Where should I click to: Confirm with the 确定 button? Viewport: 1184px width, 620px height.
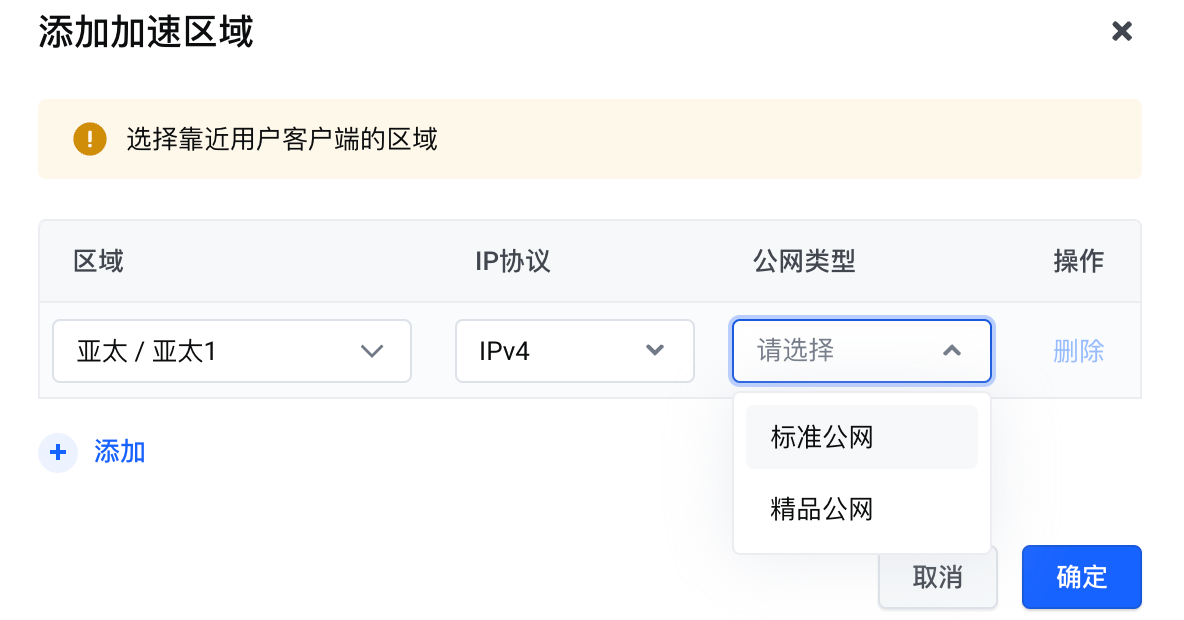(x=1081, y=577)
